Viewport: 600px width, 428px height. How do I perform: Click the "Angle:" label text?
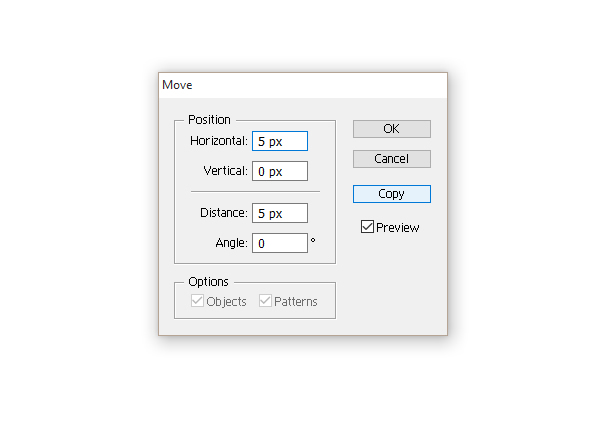(x=231, y=243)
